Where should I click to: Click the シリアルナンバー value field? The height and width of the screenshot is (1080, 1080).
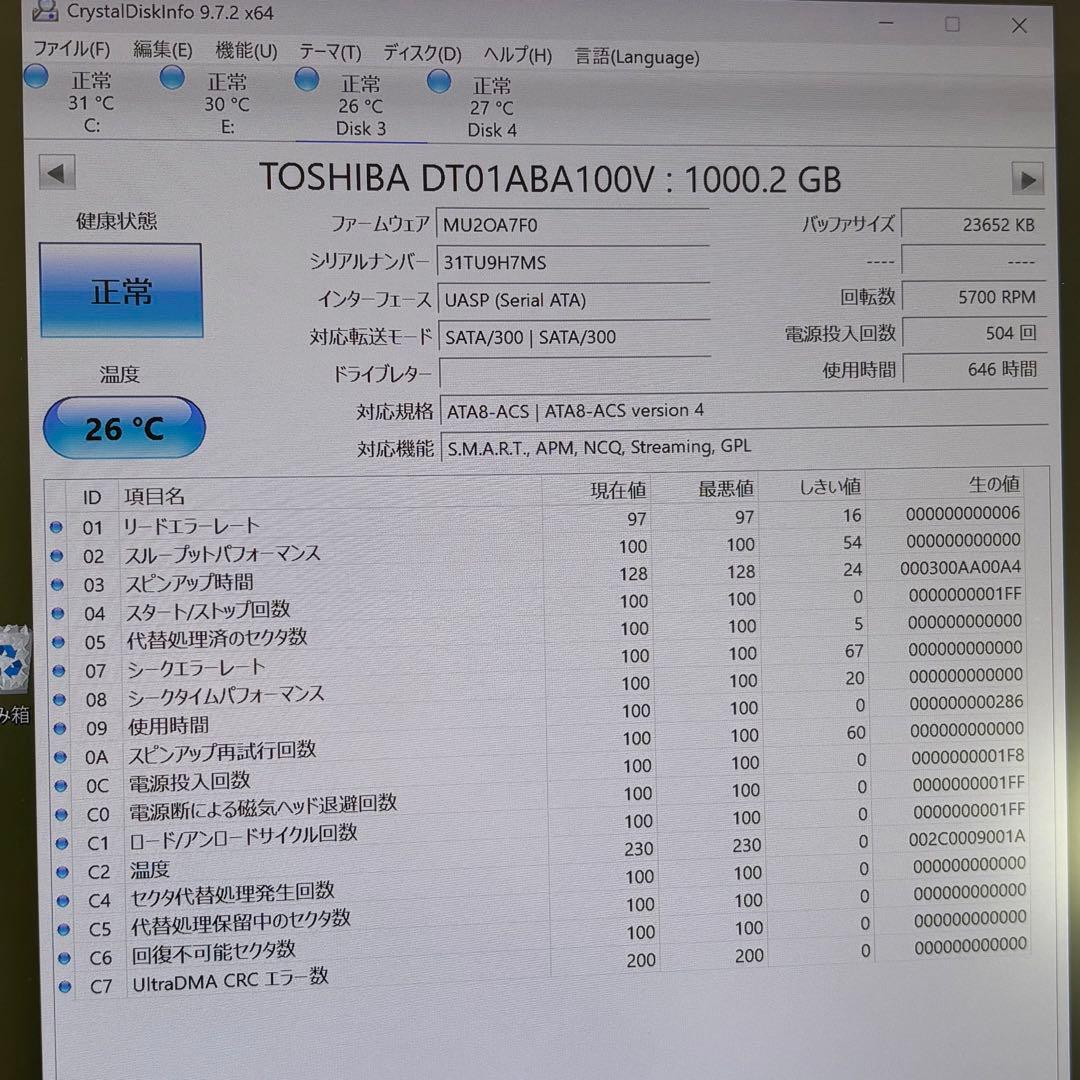tap(573, 262)
